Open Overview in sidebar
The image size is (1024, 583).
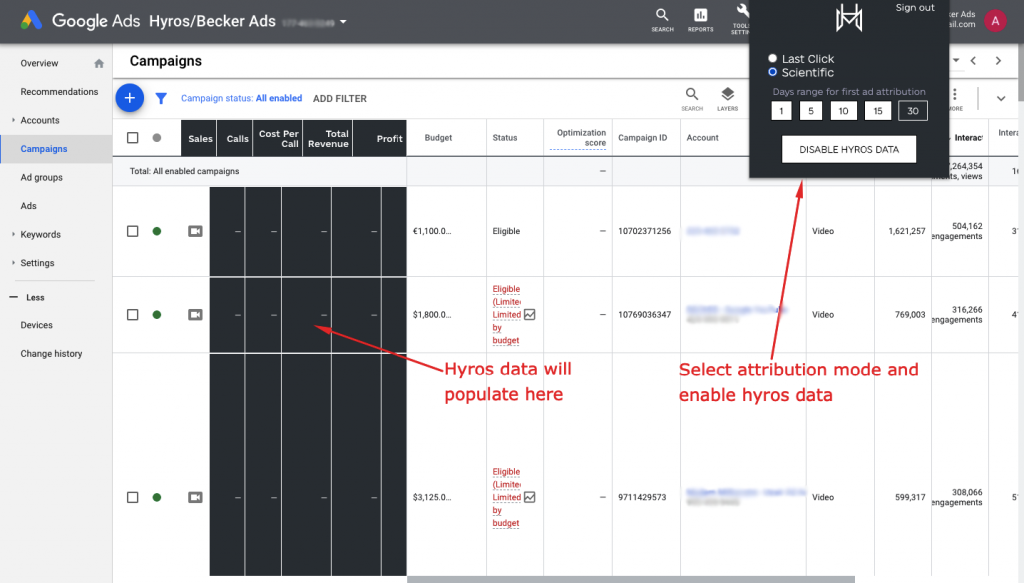point(39,63)
